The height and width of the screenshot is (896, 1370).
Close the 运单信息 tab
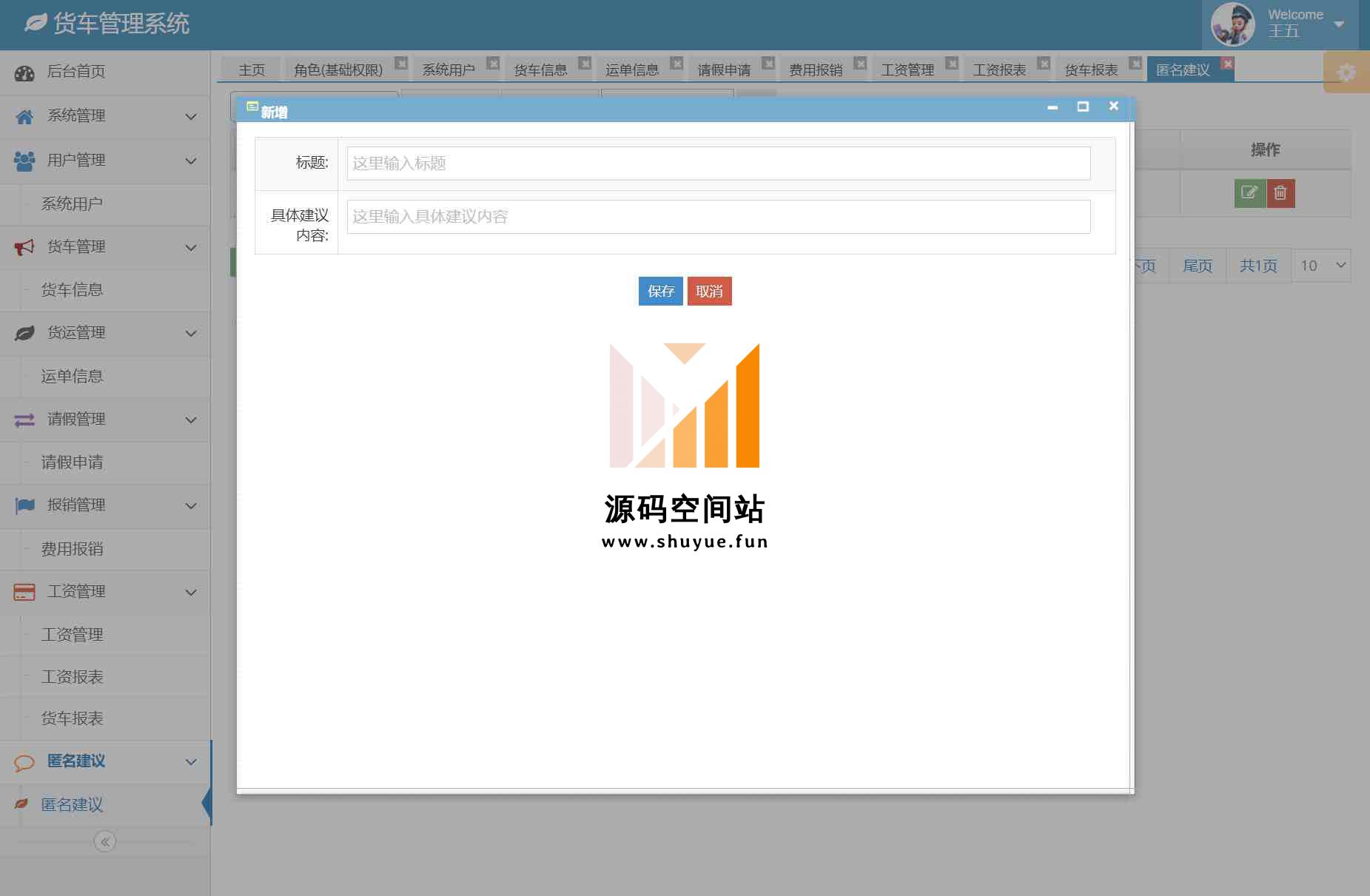pos(676,63)
